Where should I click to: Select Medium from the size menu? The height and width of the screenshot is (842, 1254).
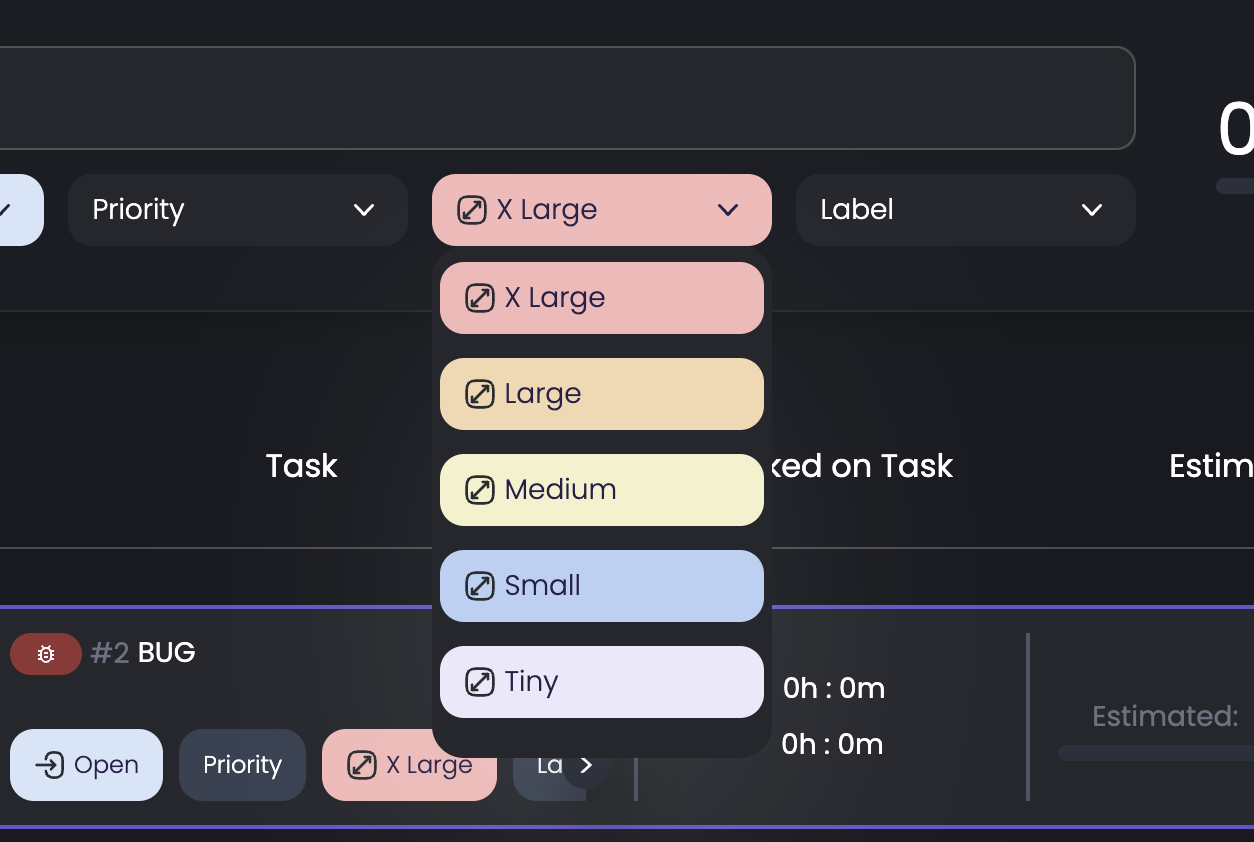point(601,489)
